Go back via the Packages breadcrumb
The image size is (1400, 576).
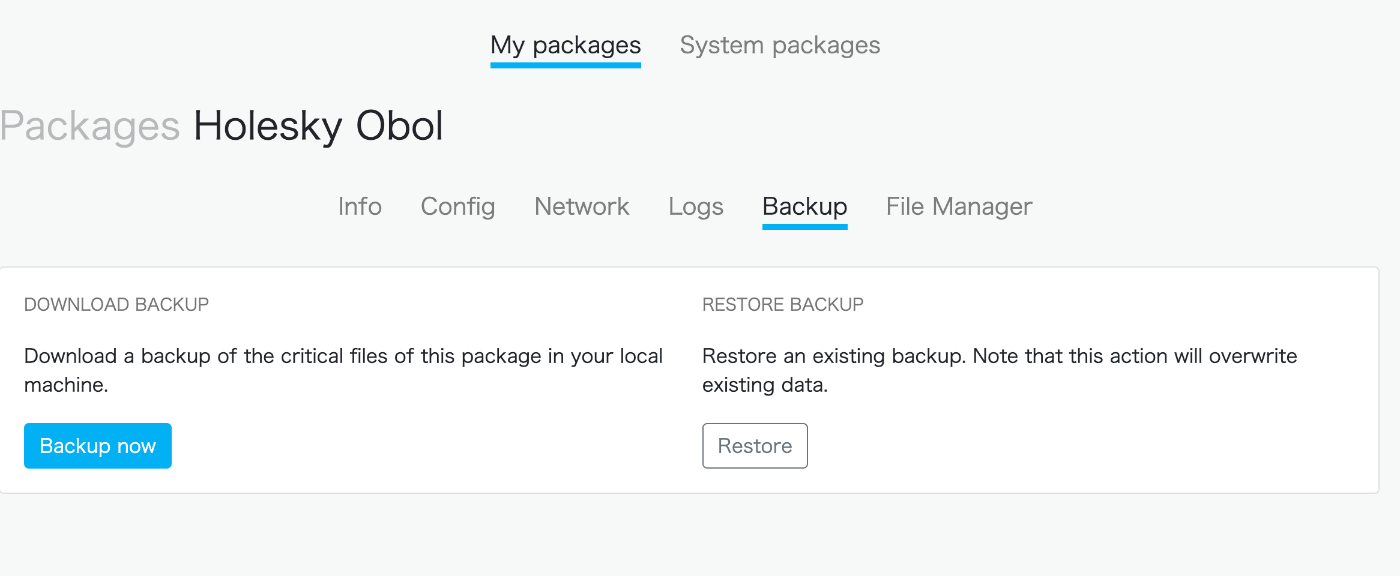point(90,127)
